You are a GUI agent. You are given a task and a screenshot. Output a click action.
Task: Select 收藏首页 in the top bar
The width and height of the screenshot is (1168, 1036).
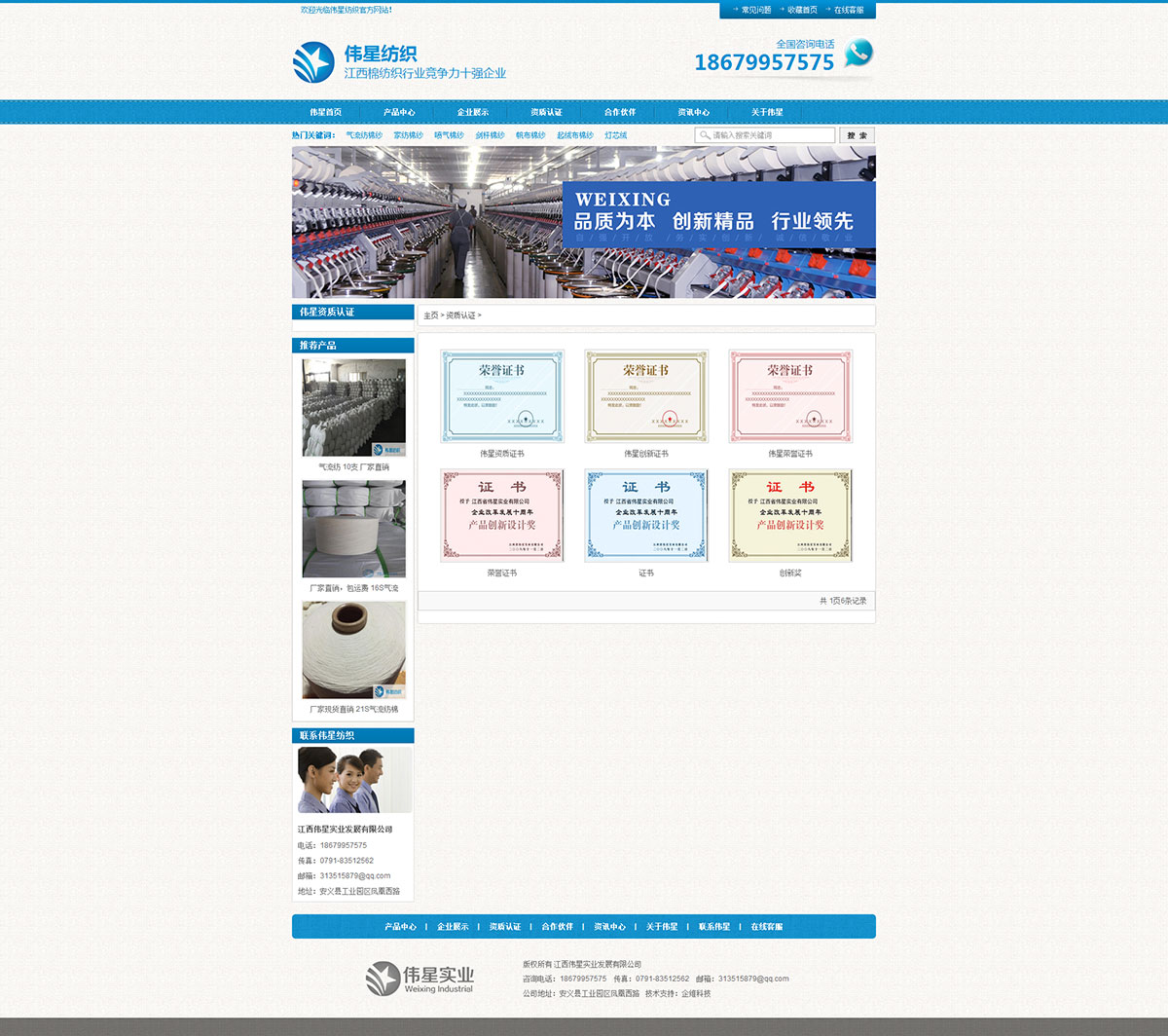[x=802, y=10]
